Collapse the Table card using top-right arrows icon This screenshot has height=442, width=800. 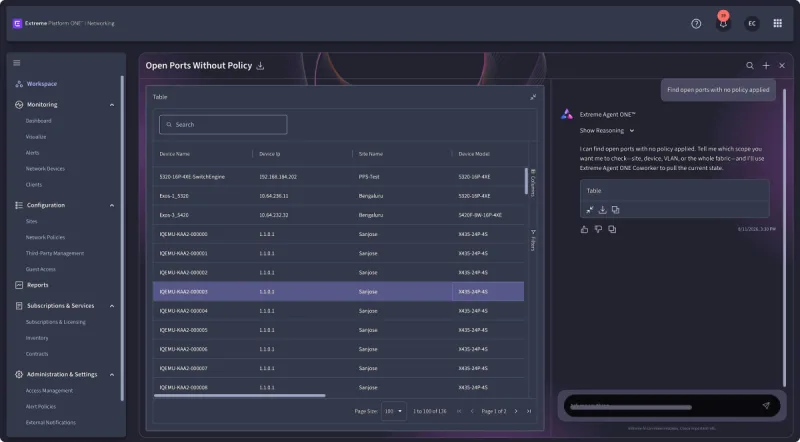[533, 97]
